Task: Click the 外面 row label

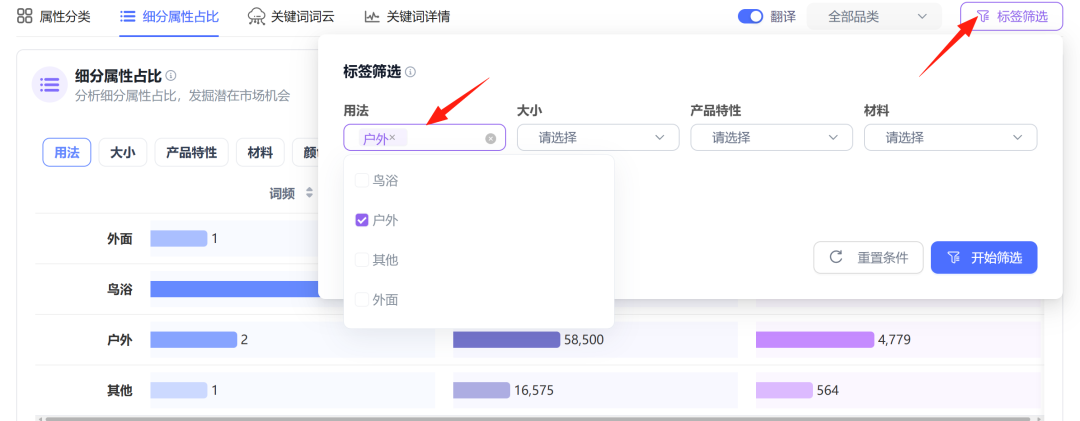Action: click(x=119, y=239)
